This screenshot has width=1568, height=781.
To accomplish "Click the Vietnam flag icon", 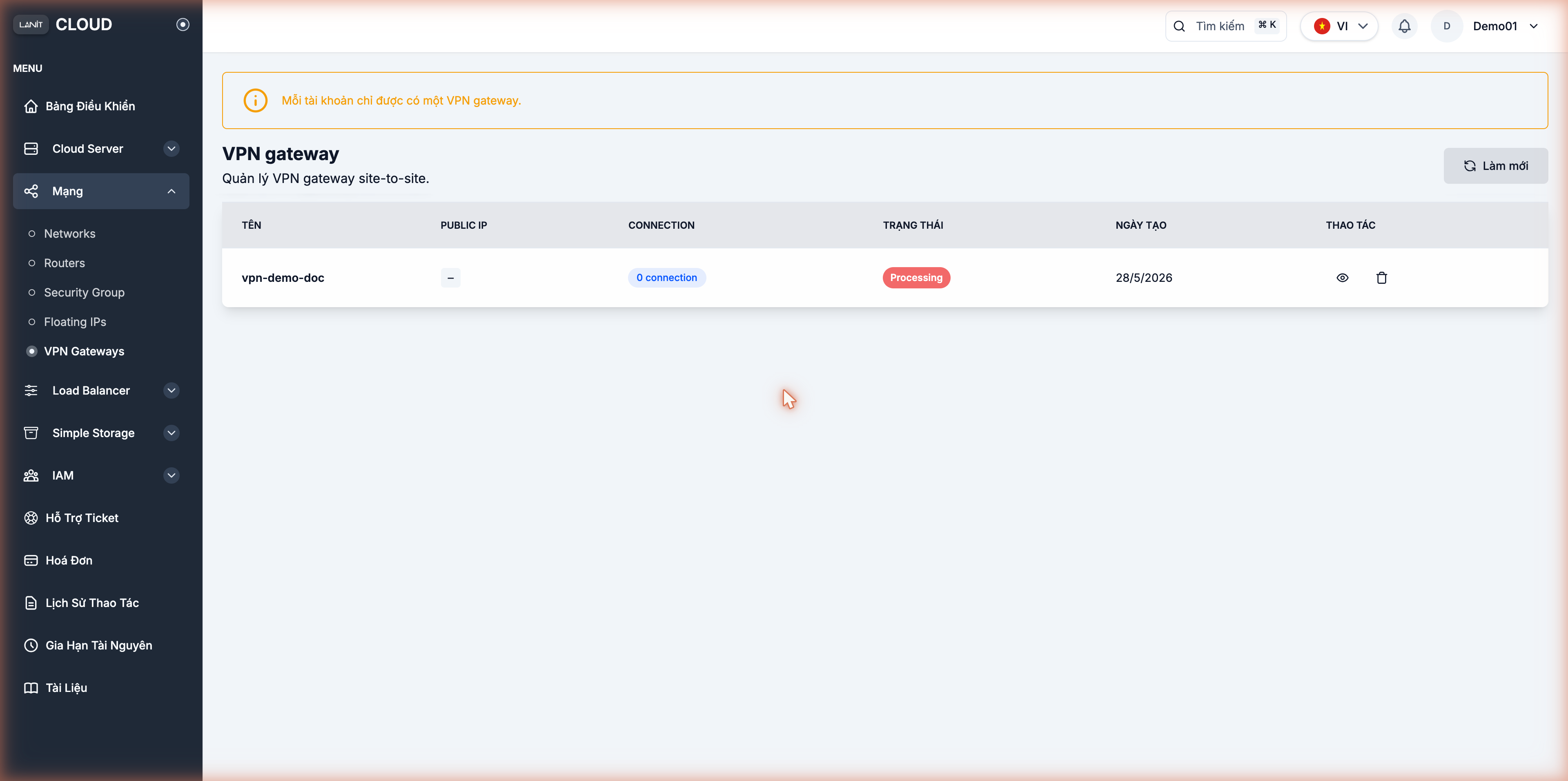I will click(x=1321, y=26).
